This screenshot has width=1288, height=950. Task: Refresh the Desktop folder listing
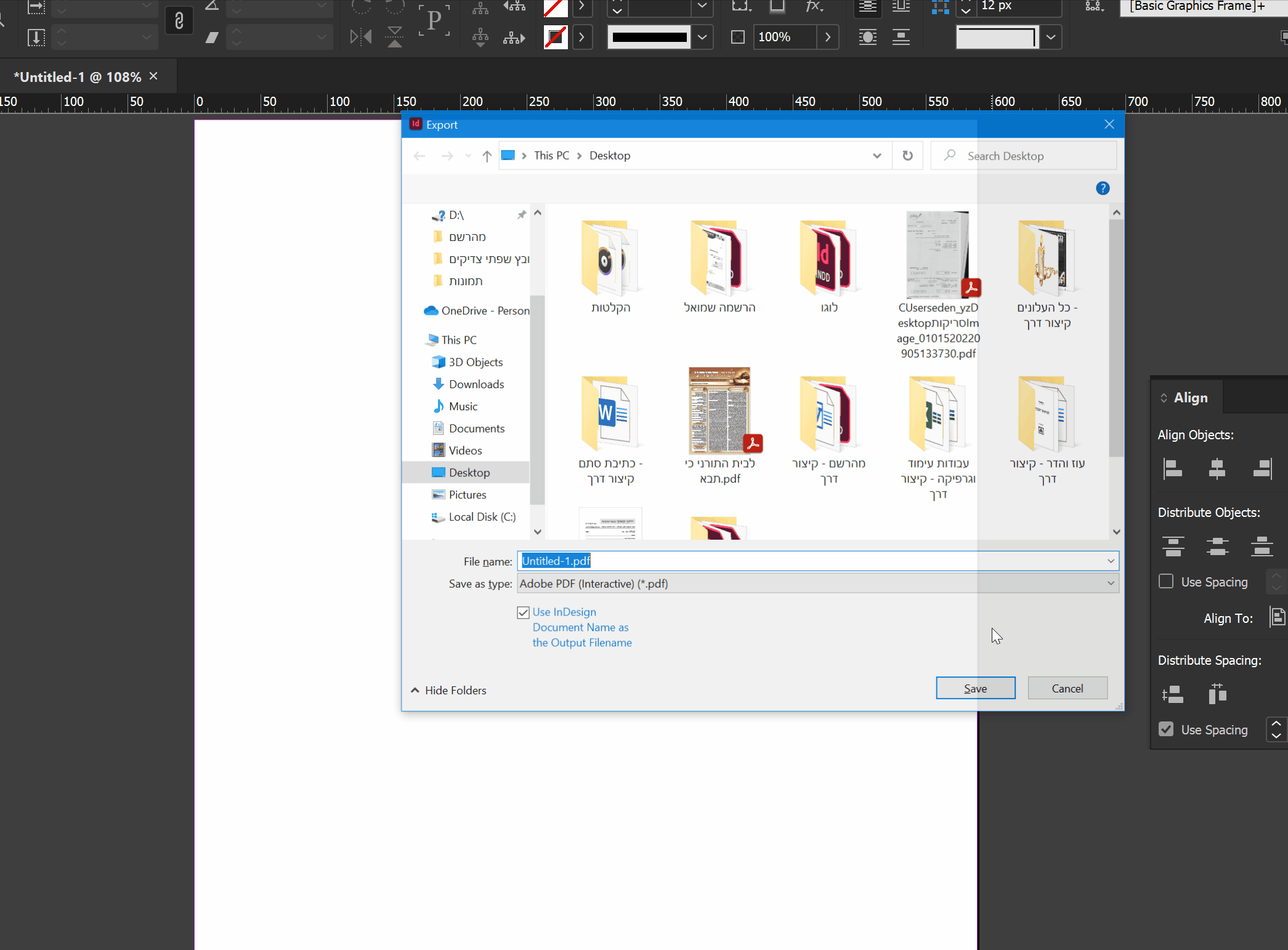907,156
